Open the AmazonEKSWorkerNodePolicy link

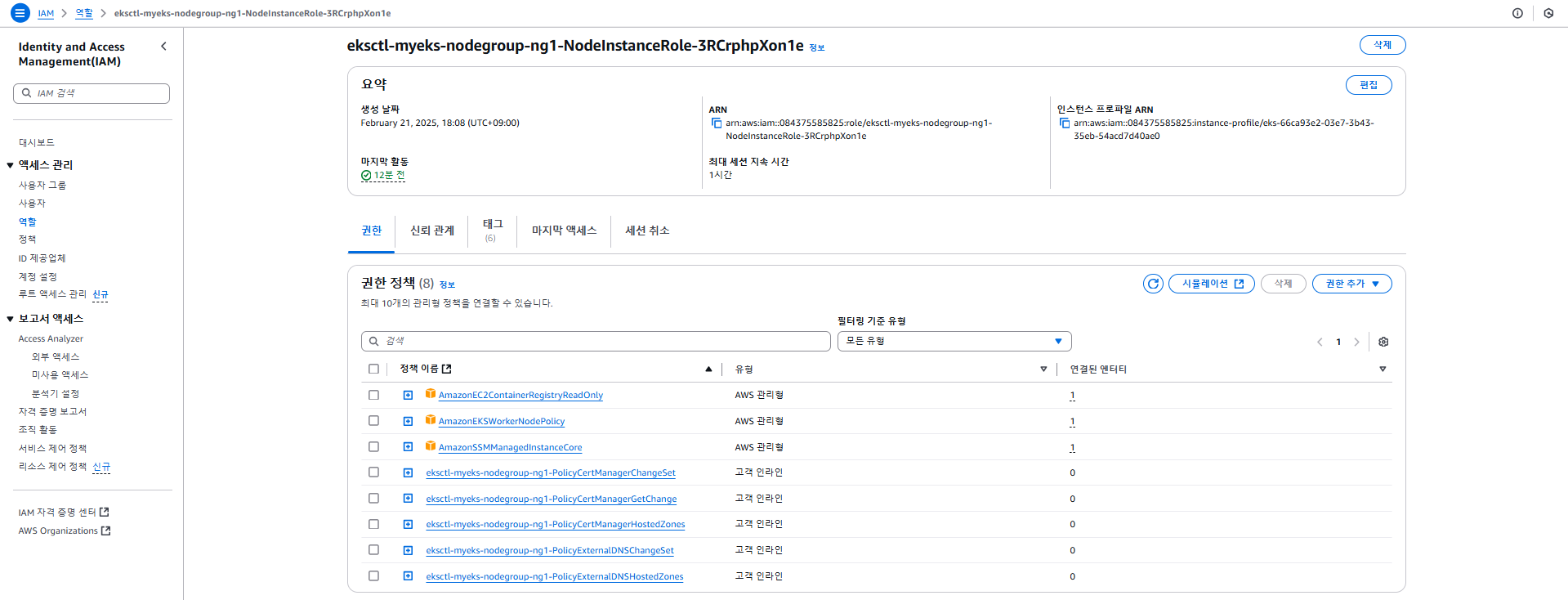502,422
